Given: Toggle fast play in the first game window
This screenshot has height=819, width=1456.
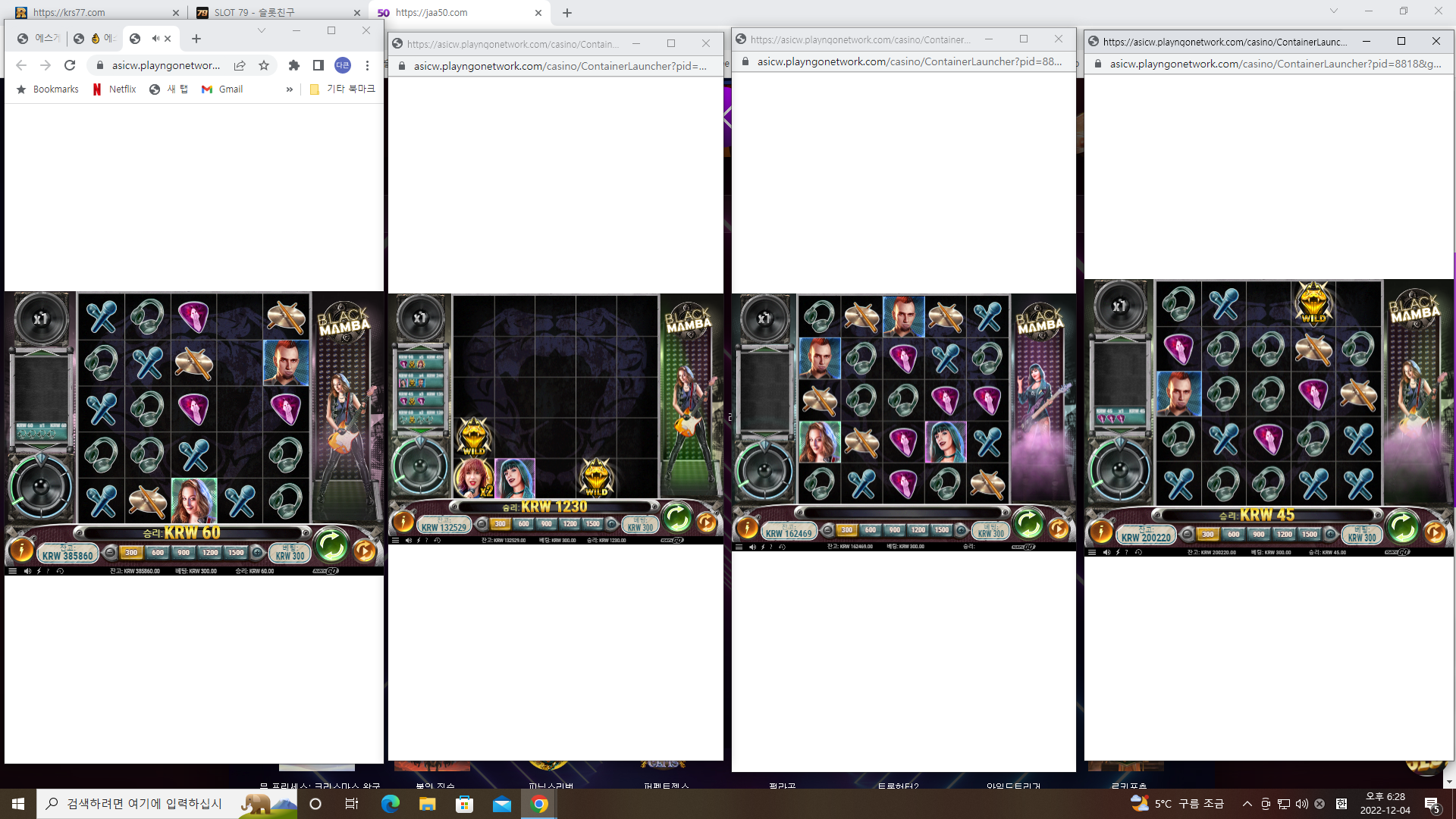Looking at the screenshot, I should pyautogui.click(x=39, y=571).
